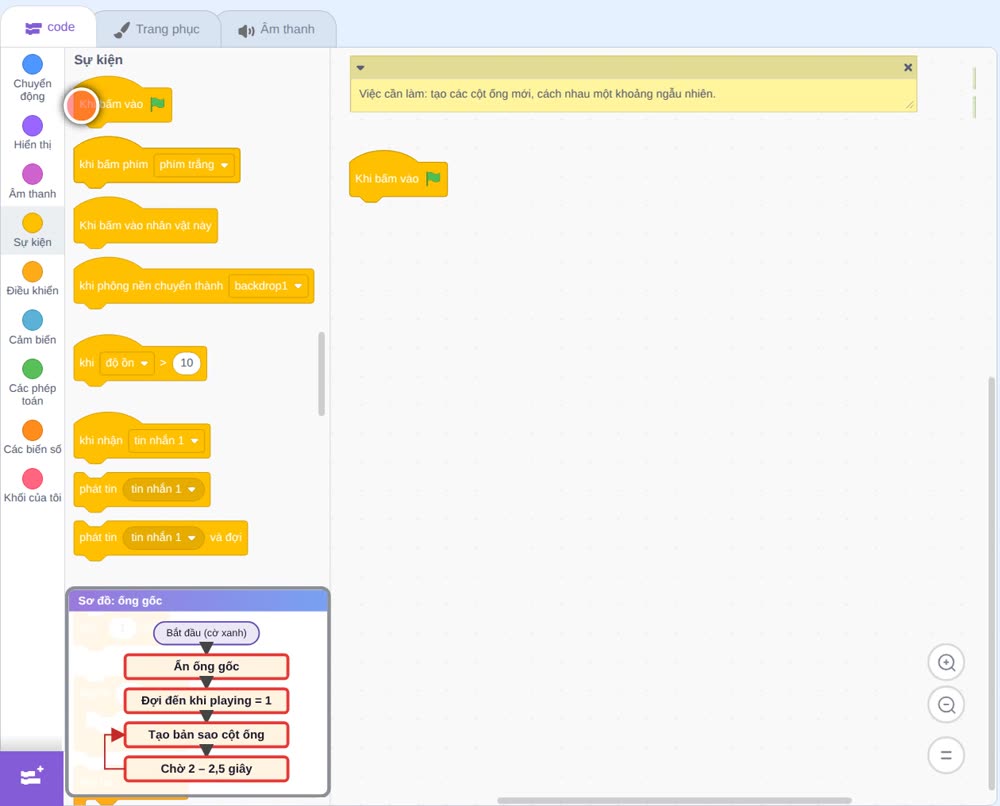Screen dimensions: 1000x806
Task: Open the độ ồn dropdown
Action: (127, 363)
